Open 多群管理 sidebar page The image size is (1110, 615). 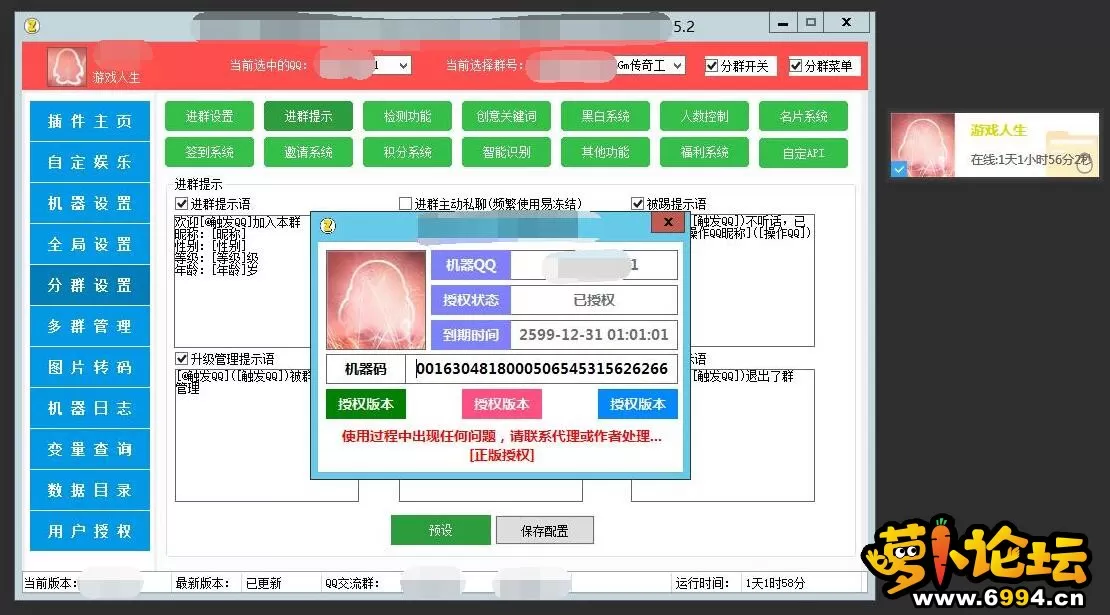pyautogui.click(x=90, y=326)
